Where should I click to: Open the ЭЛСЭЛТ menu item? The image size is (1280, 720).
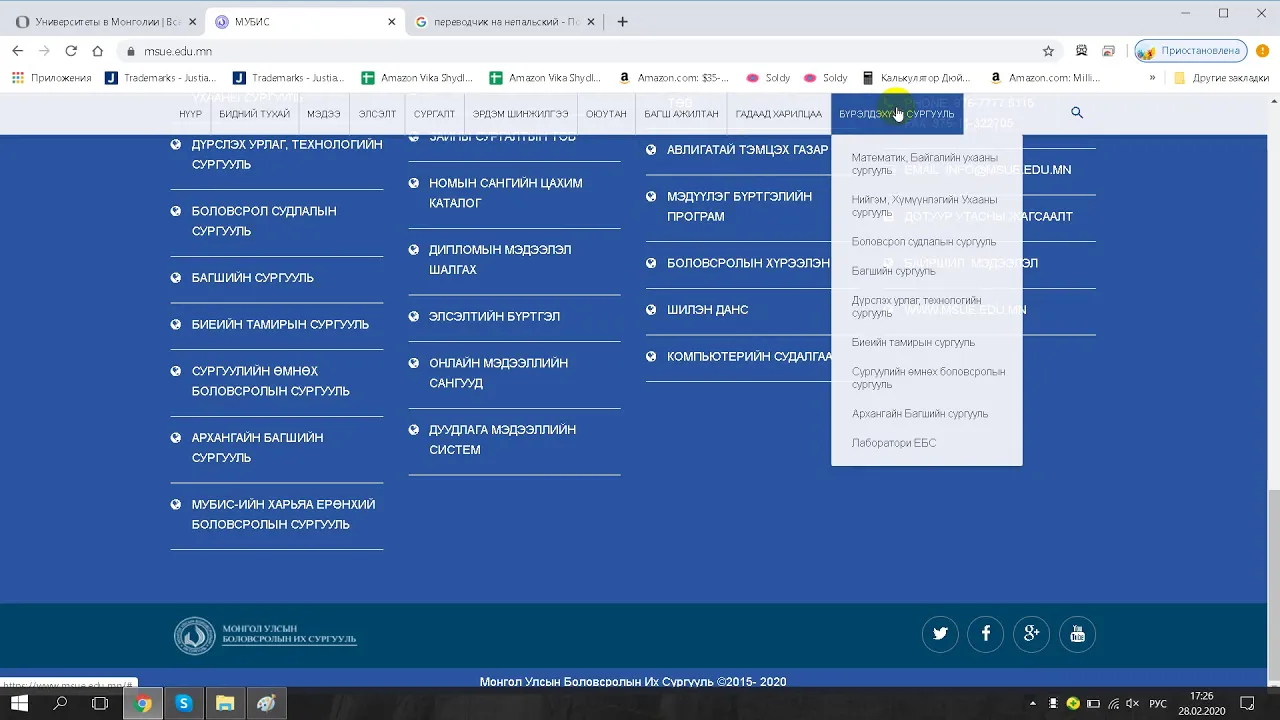point(377,114)
